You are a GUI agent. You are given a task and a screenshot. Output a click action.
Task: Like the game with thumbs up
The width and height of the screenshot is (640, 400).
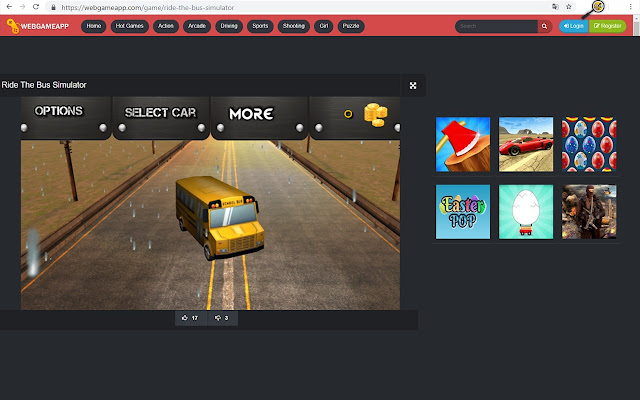click(x=191, y=318)
